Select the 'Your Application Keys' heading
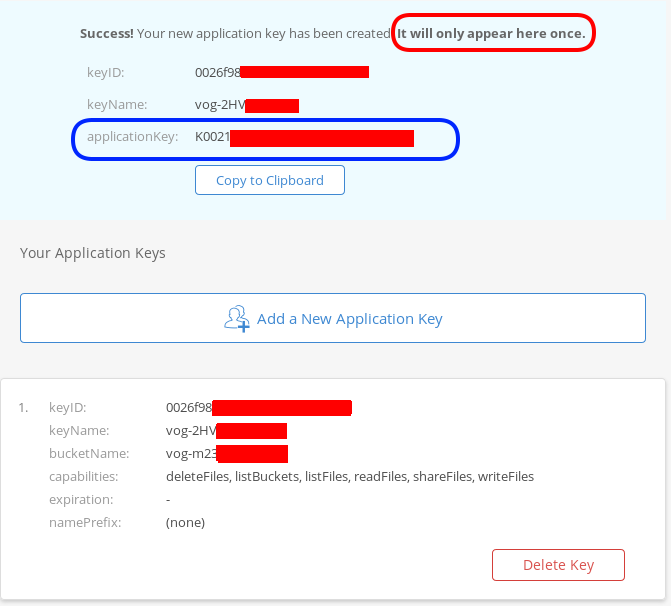Viewport: 671px width, 606px height. (92, 253)
